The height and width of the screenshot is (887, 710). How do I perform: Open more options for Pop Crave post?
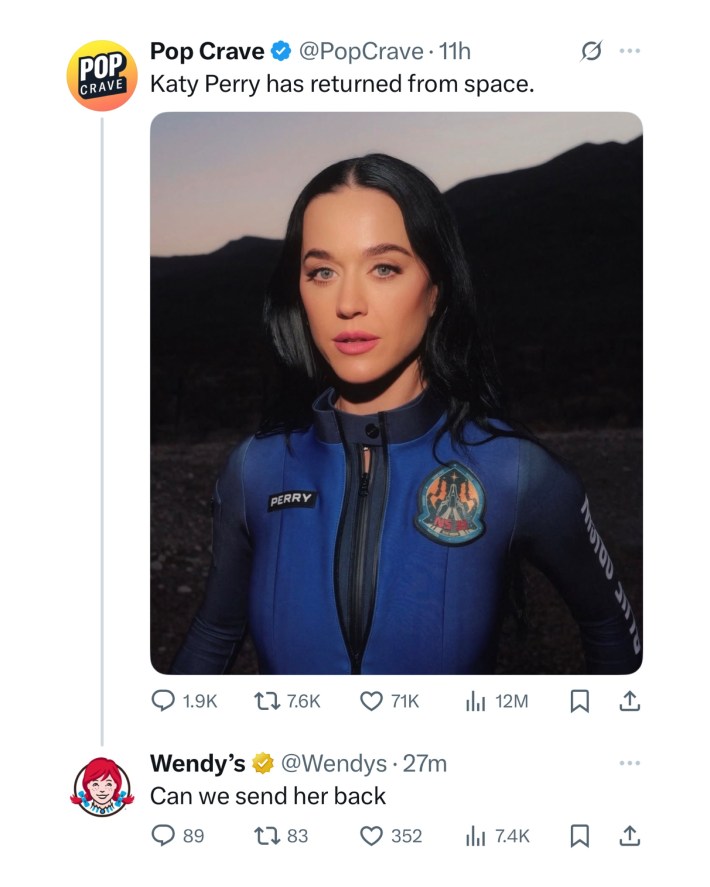pos(628,50)
